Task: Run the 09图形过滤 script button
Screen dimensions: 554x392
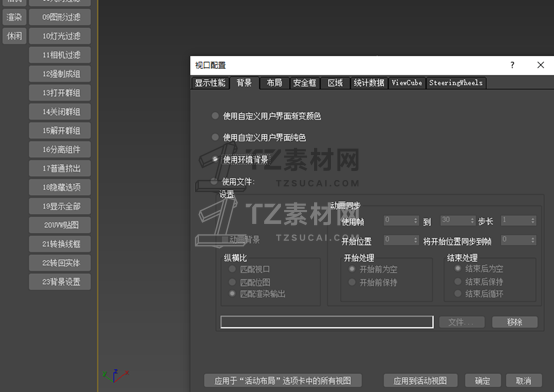Action: pyautogui.click(x=60, y=17)
